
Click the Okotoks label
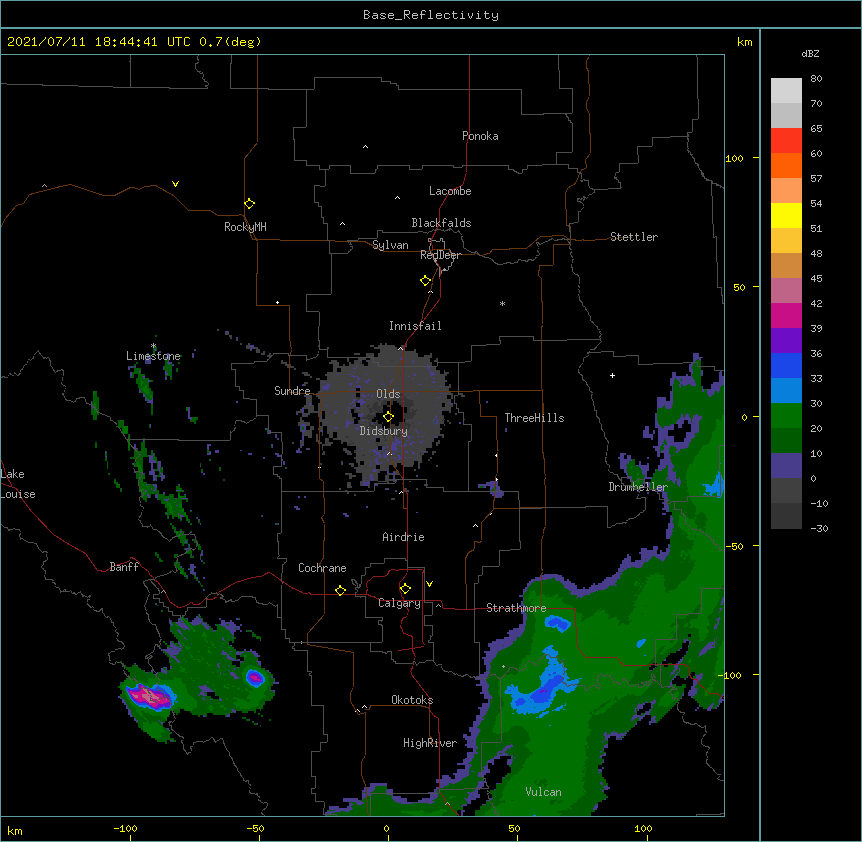[x=412, y=700]
